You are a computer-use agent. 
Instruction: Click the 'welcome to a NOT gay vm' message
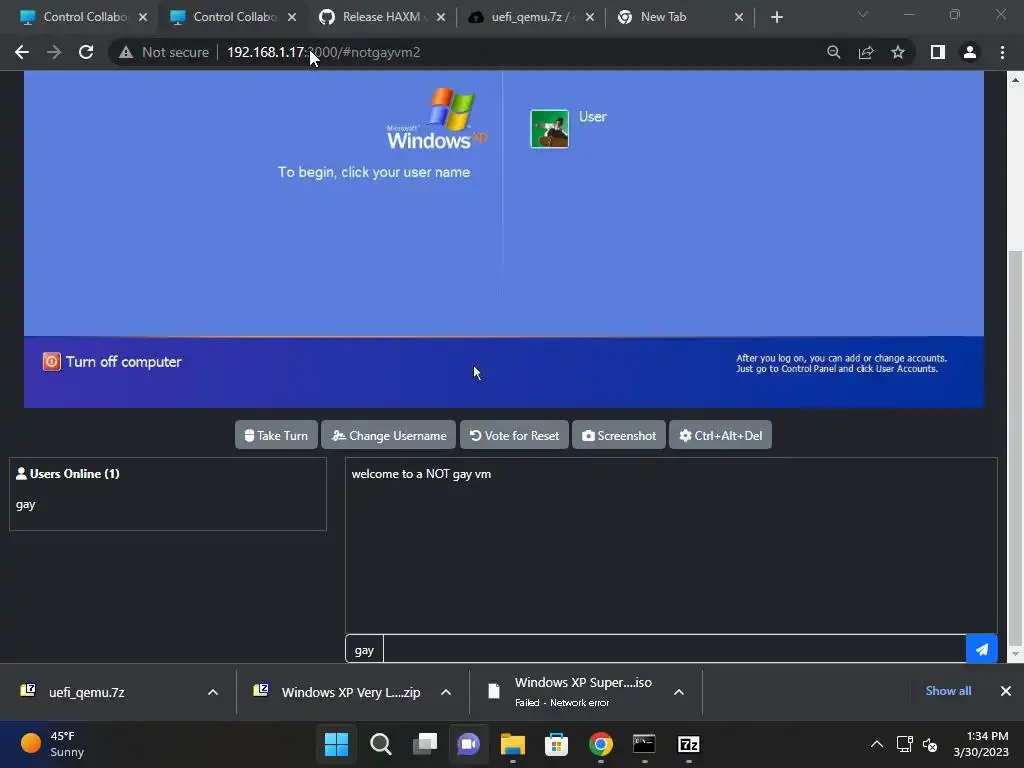pyautogui.click(x=421, y=473)
